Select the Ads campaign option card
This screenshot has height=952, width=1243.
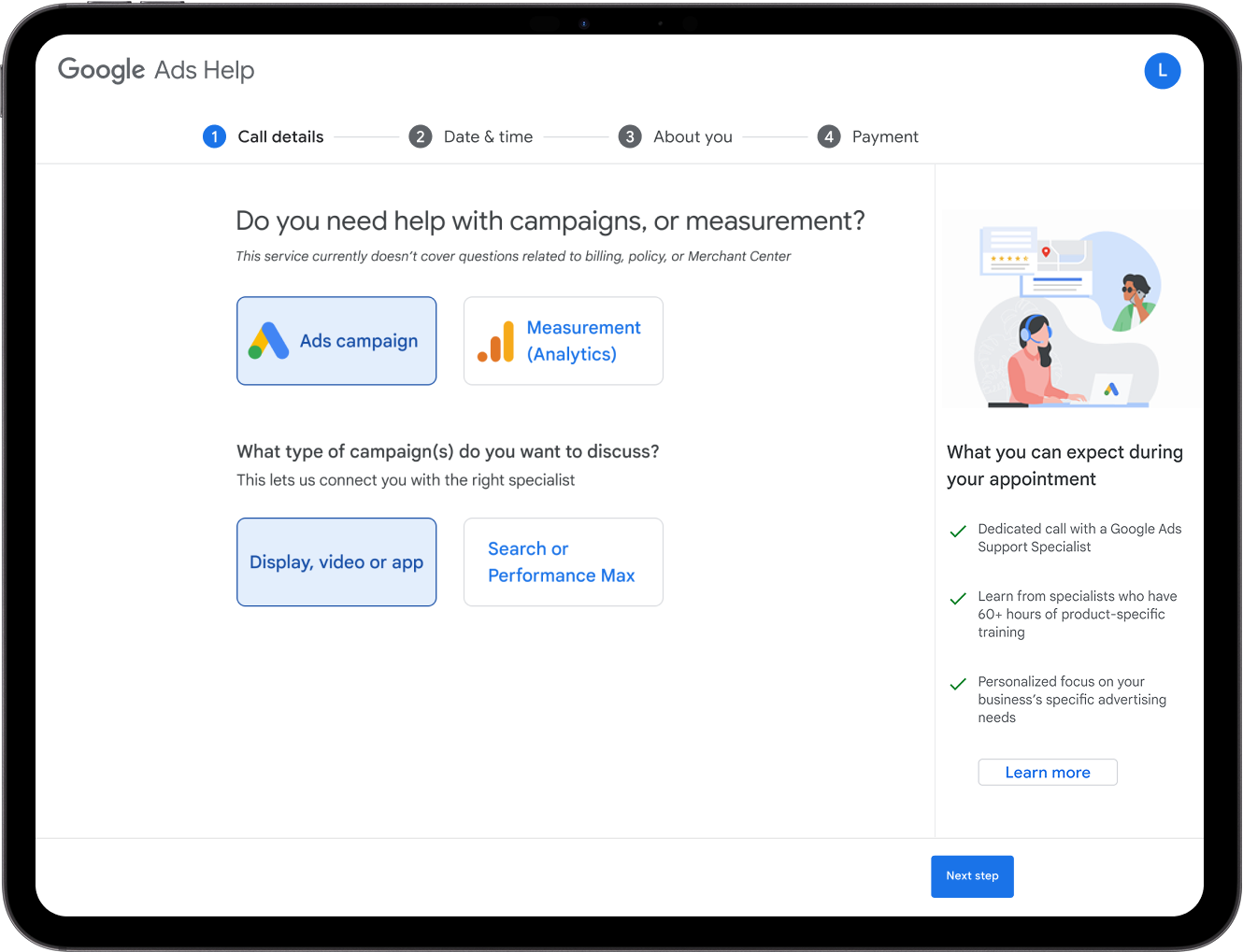336,341
